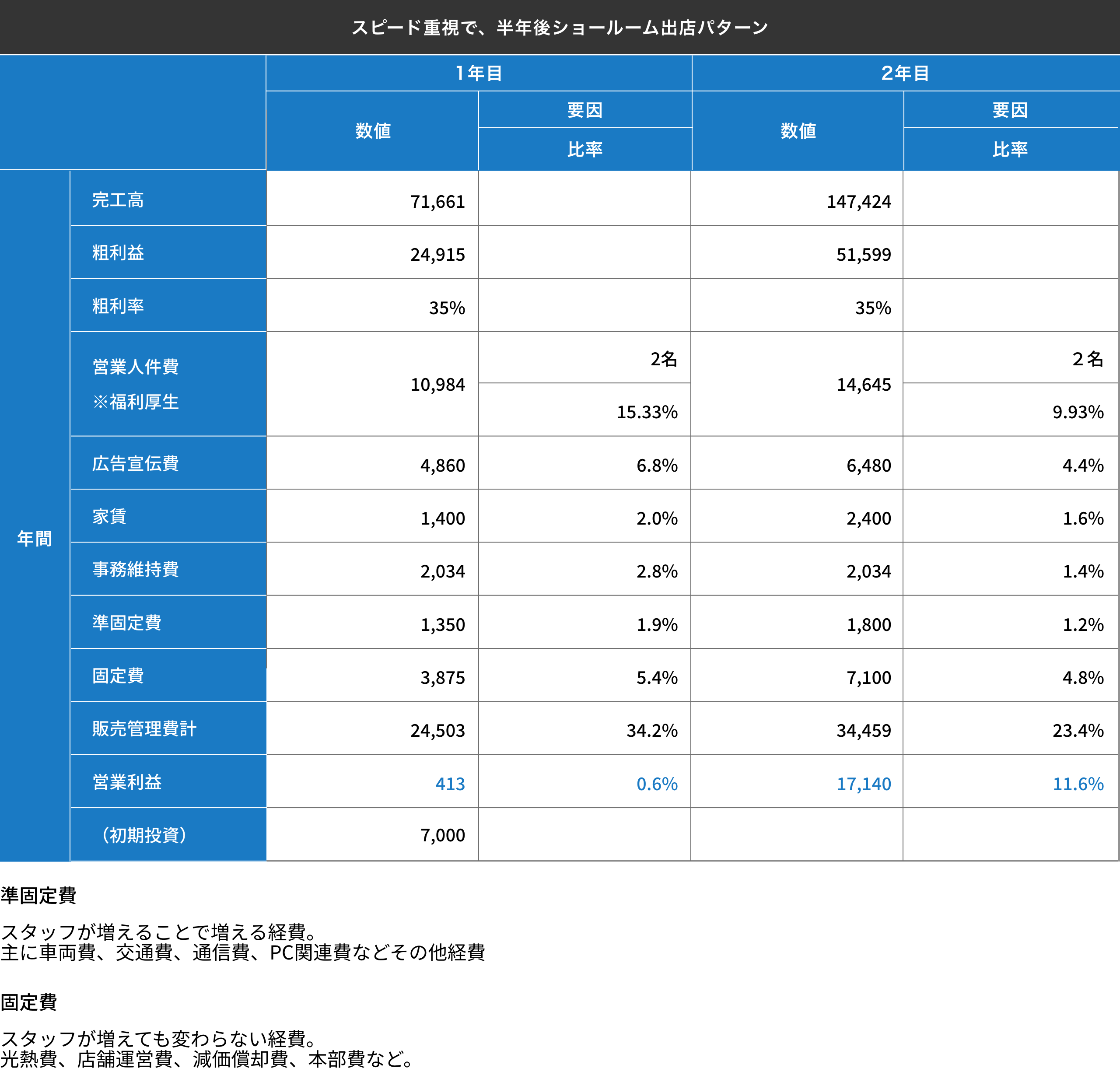Select the 広告宣伝費 row label

tap(136, 463)
